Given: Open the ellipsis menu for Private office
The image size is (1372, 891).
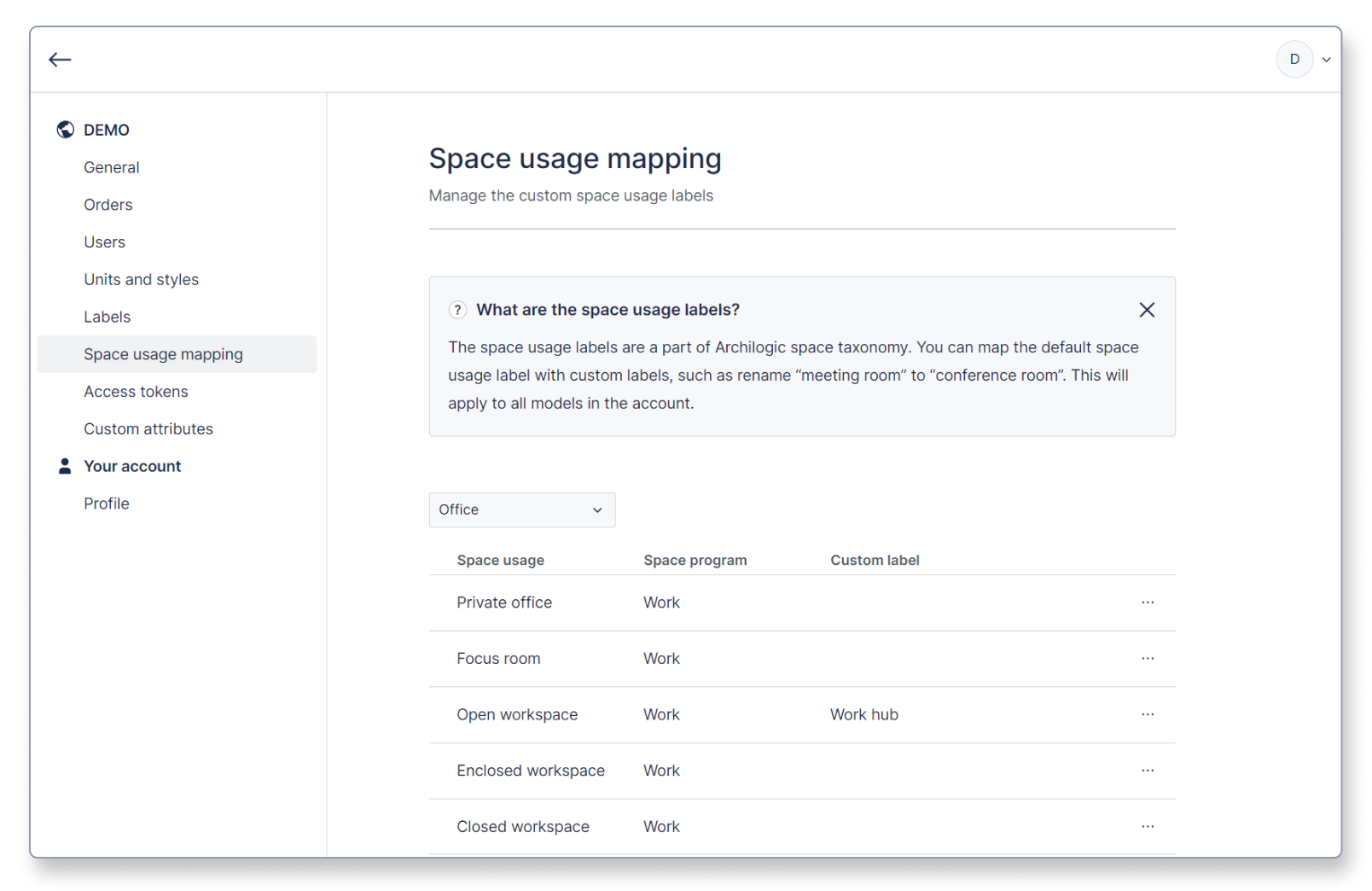Looking at the screenshot, I should (x=1148, y=603).
